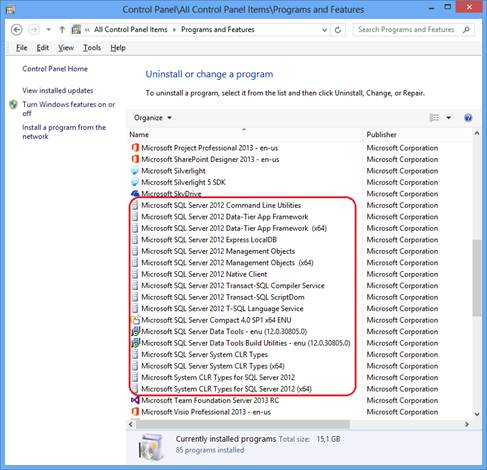Click the Microsoft SkyDrive cloud icon
Screen dimensions: 487x470
pyautogui.click(x=135, y=193)
